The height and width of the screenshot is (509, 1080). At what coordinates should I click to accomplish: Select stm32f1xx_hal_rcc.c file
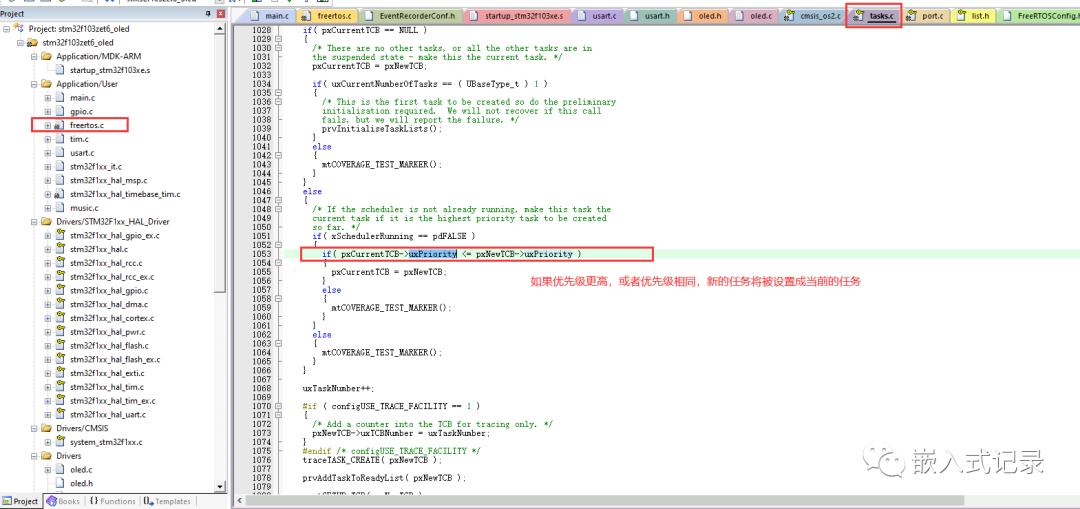point(106,263)
